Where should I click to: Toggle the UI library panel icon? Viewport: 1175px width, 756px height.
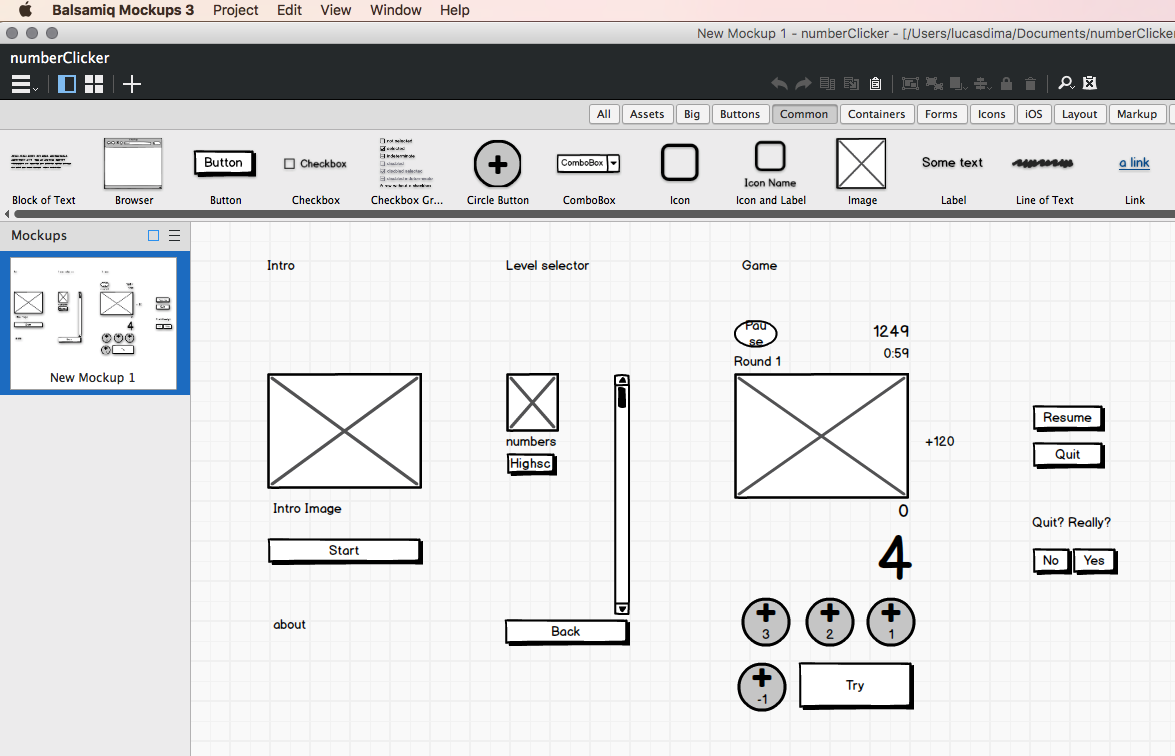coord(1090,84)
